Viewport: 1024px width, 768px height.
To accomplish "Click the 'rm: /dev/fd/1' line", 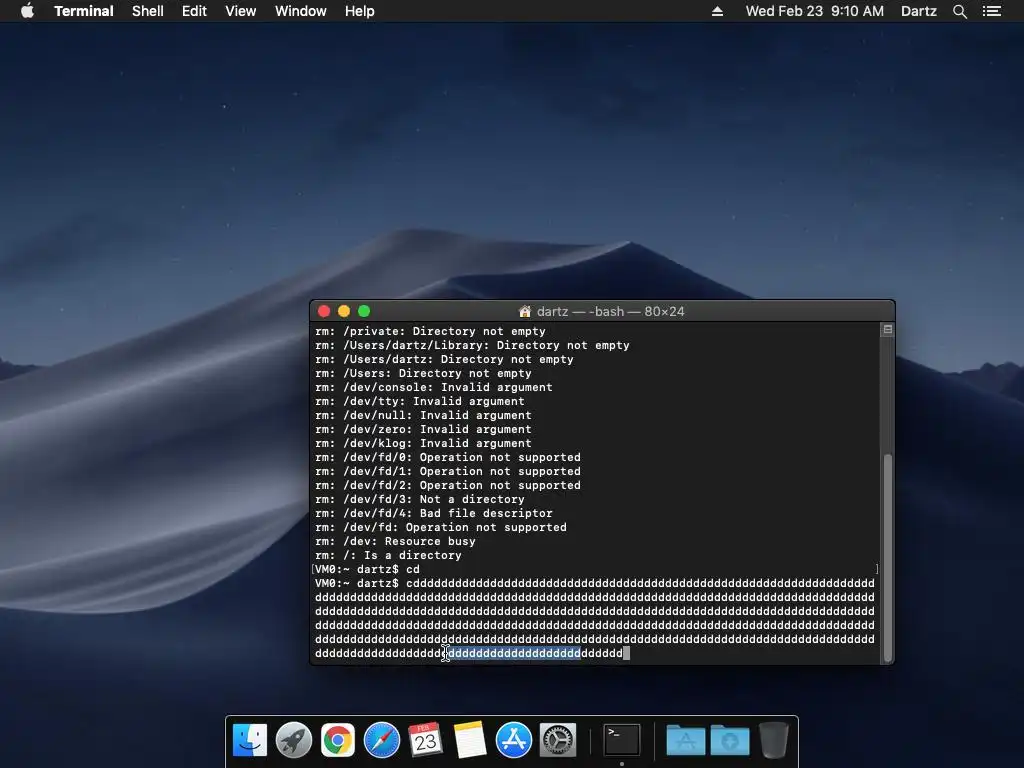I will [x=448, y=471].
